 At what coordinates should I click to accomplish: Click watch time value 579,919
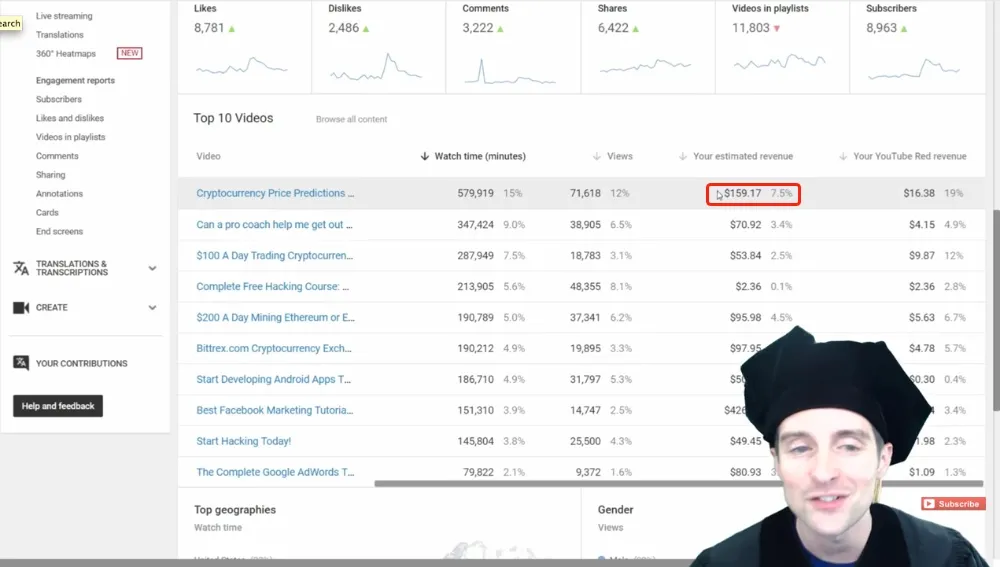pyautogui.click(x=475, y=193)
